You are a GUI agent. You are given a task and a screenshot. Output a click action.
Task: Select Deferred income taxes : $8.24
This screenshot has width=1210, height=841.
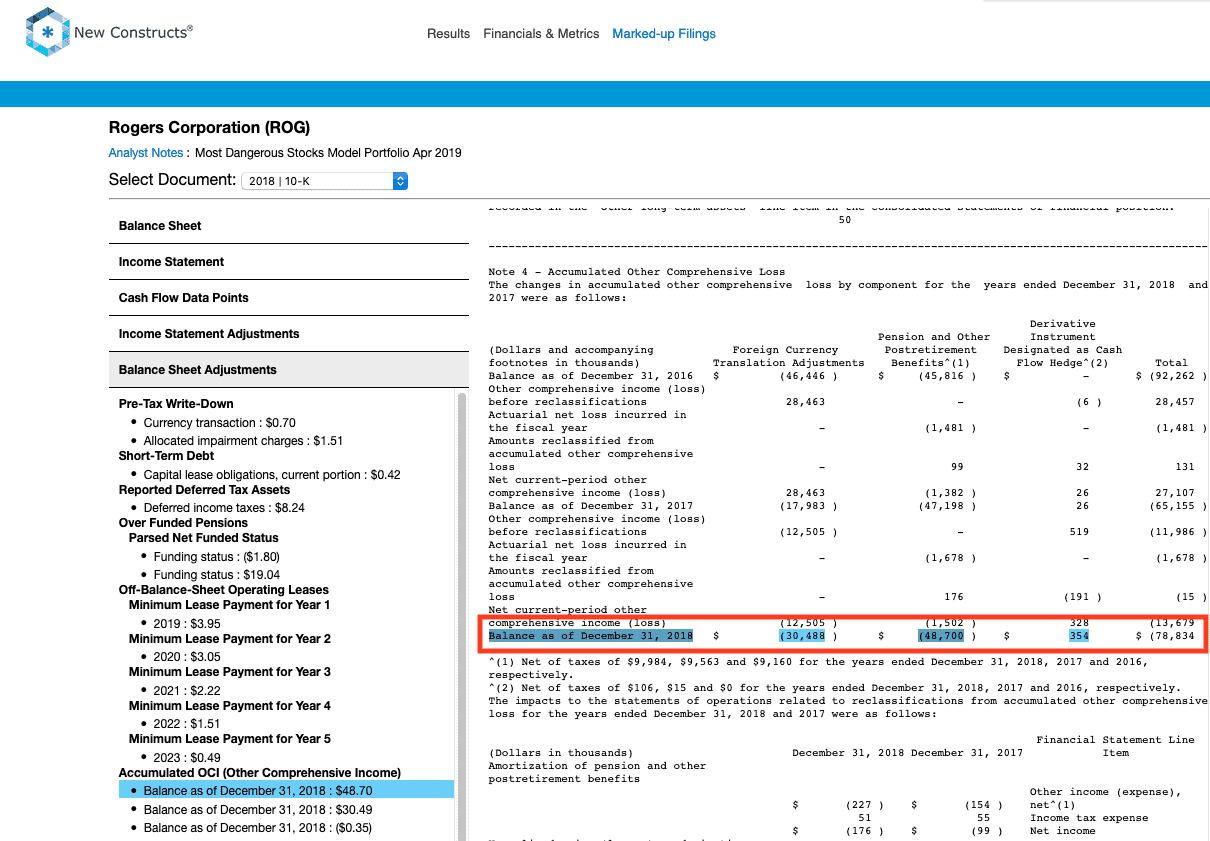point(224,508)
